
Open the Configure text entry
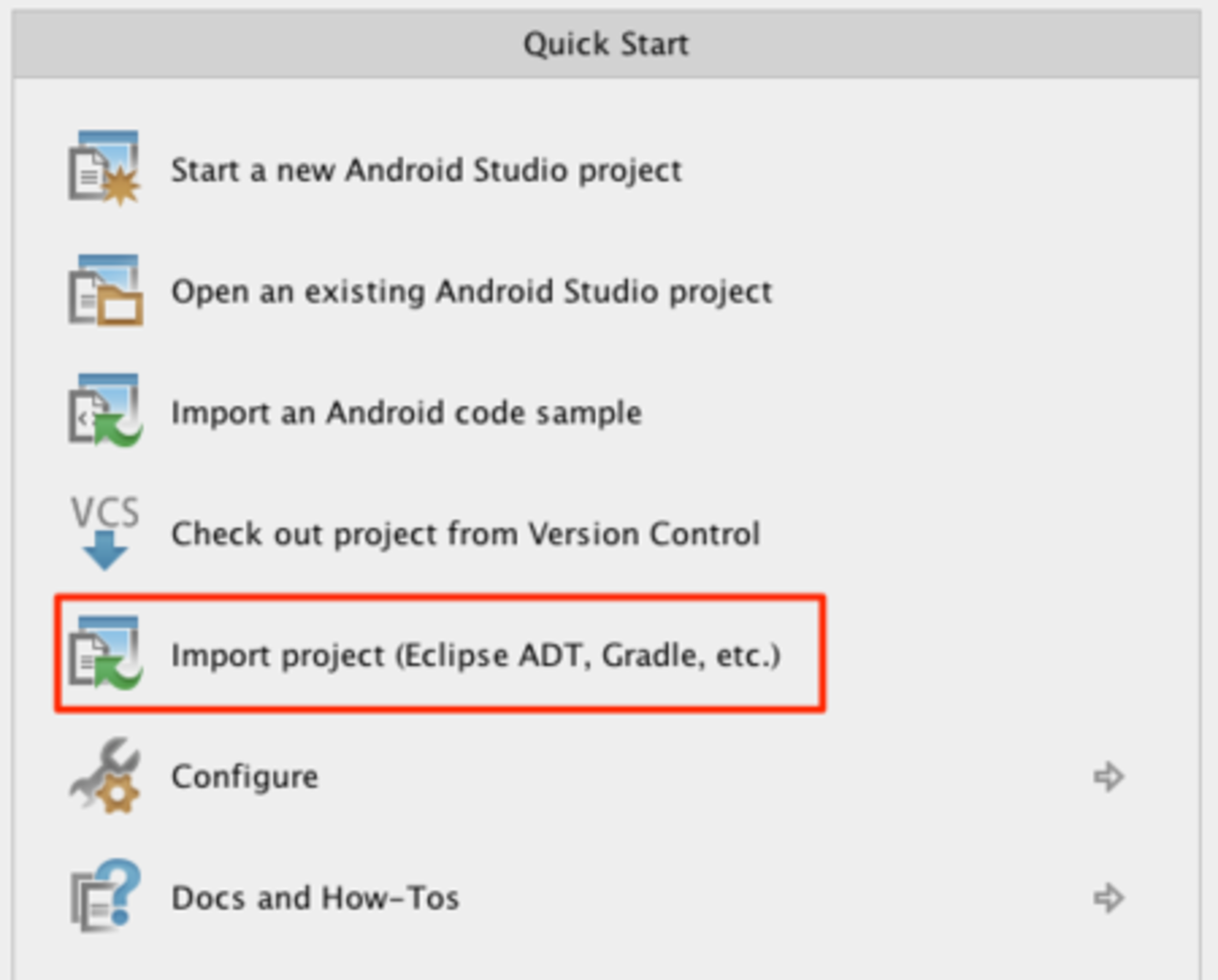click(x=245, y=777)
